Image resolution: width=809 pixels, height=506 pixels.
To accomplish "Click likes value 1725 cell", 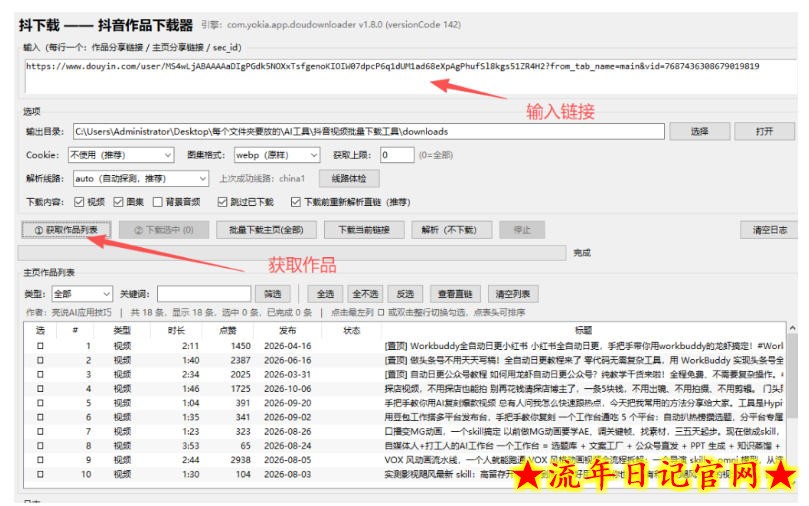I will tap(240, 388).
